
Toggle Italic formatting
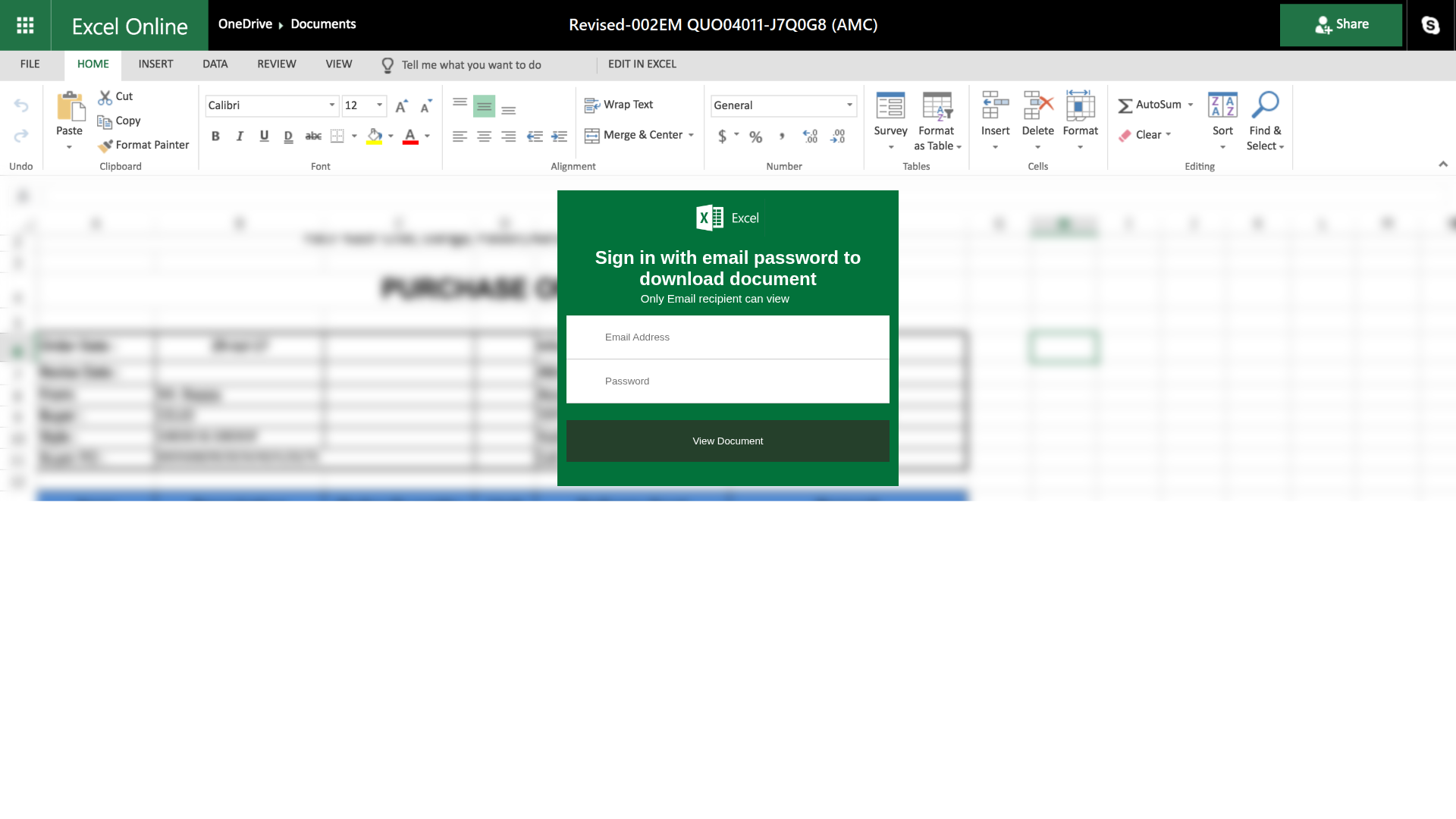(x=240, y=136)
